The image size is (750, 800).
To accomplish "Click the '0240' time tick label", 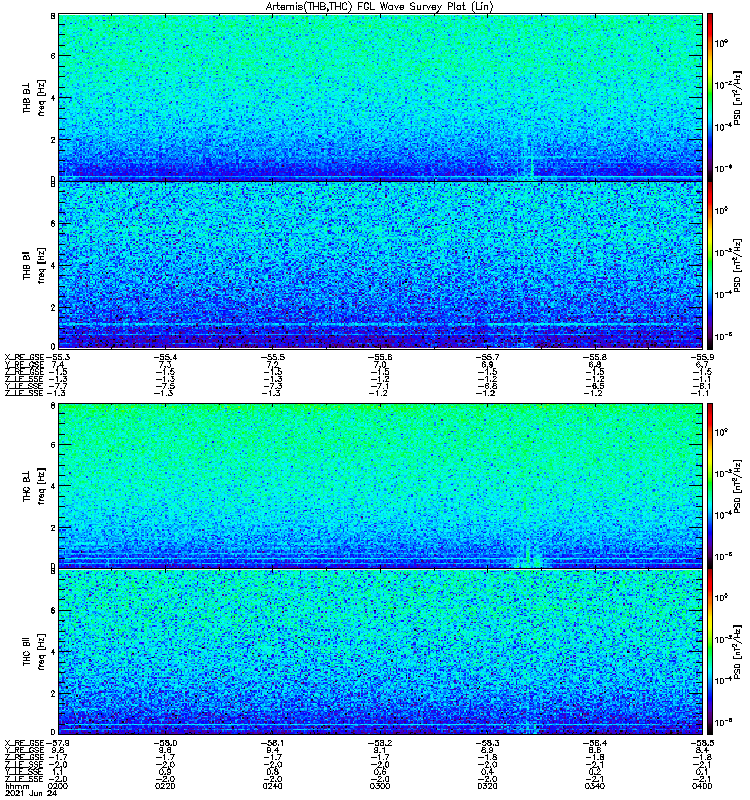I will coord(272,786).
